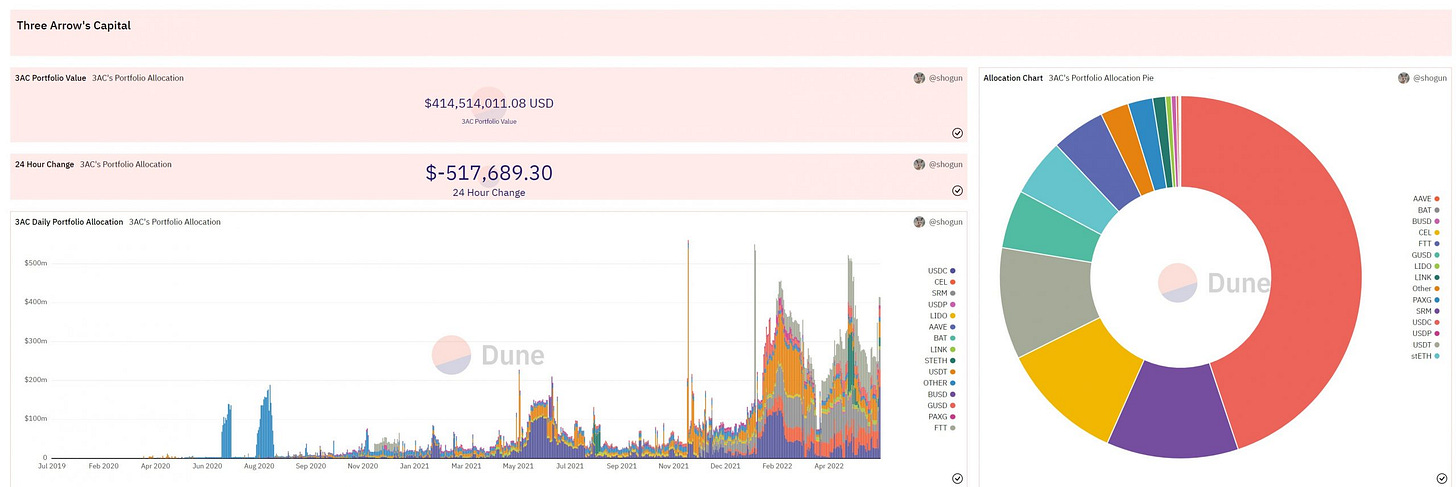The width and height of the screenshot is (1456, 487).
Task: Toggle USDT entry in pie chart legend
Action: [1427, 344]
